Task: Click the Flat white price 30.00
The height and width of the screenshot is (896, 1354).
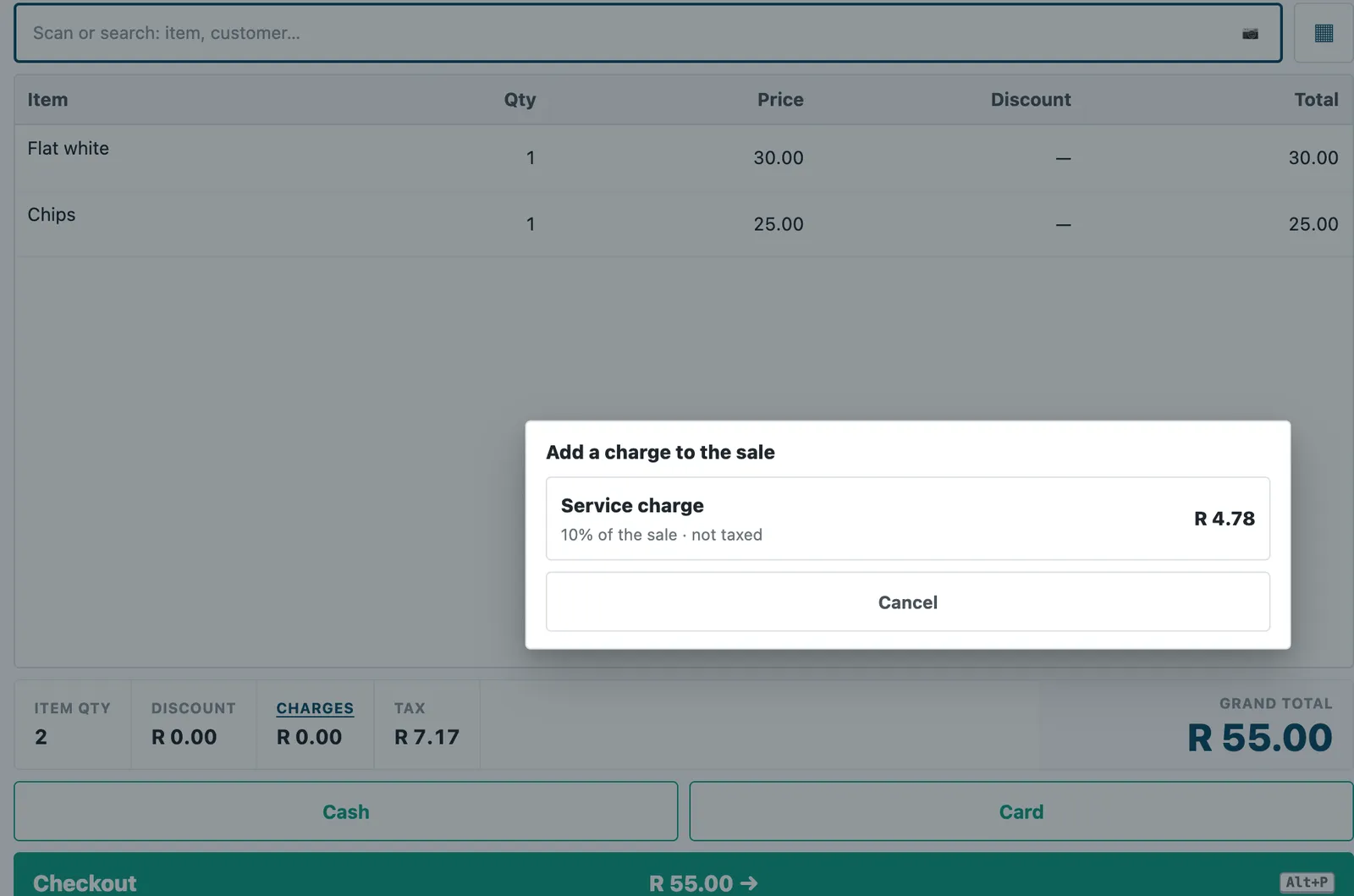Action: click(779, 158)
